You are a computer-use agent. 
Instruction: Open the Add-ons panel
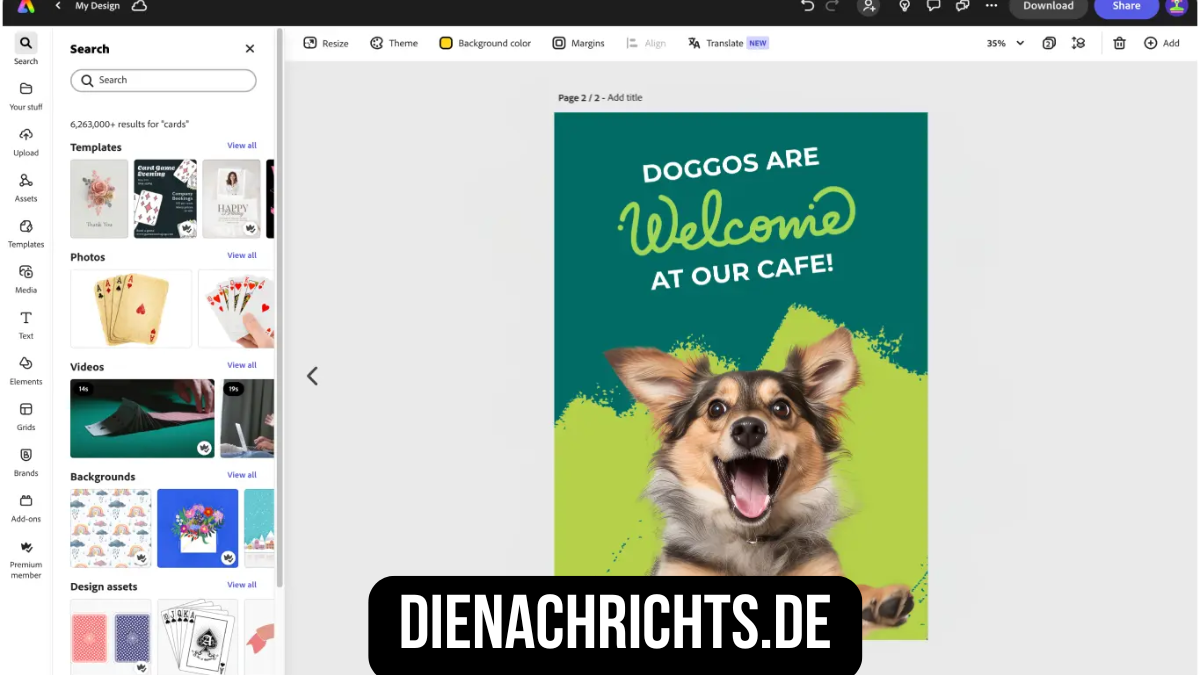point(26,501)
